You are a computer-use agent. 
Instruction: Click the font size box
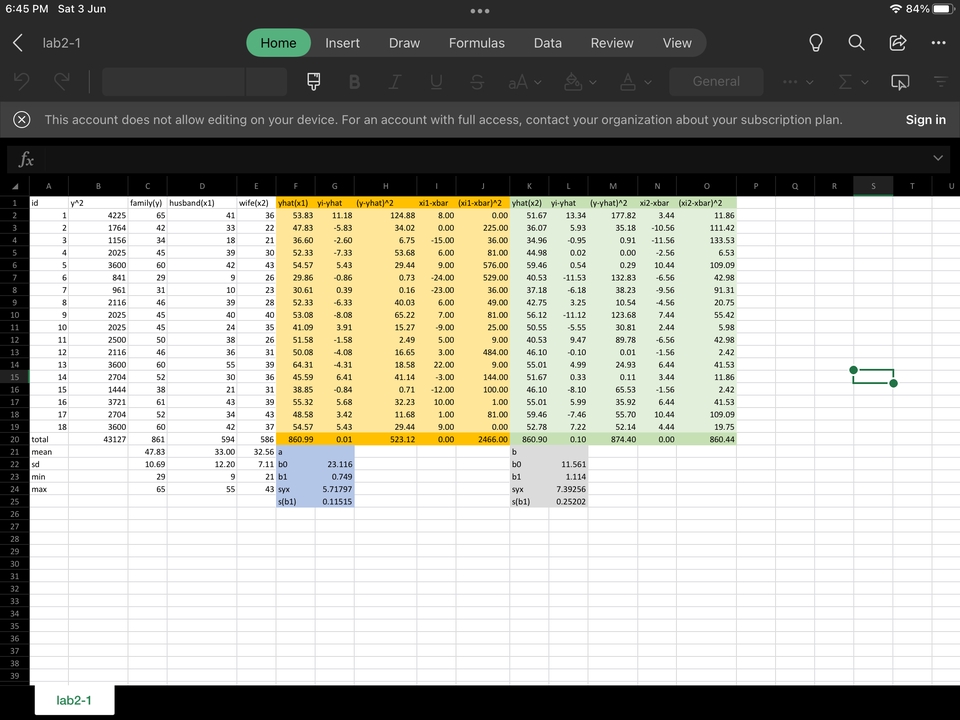click(x=266, y=81)
